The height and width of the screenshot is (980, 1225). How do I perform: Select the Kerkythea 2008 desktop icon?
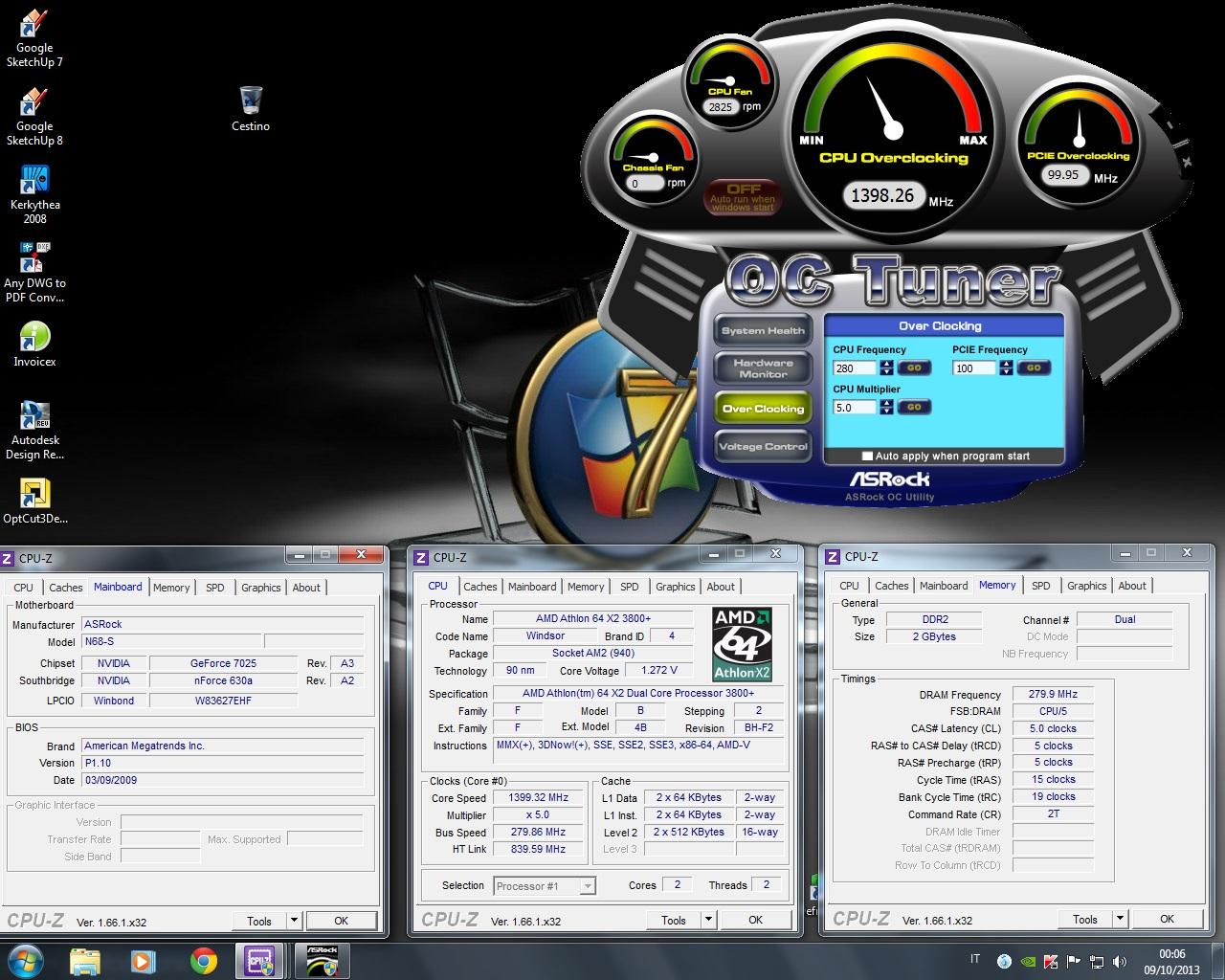coord(34,195)
